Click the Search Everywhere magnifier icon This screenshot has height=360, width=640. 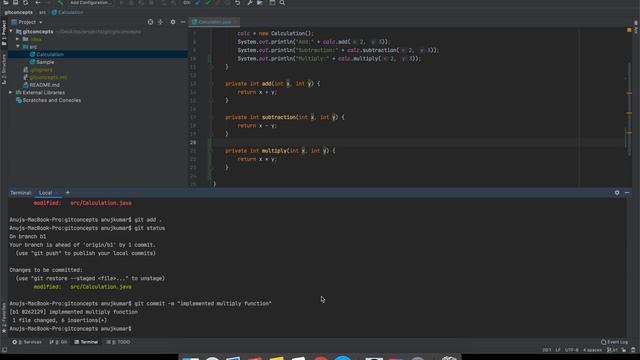tap(282, 2)
